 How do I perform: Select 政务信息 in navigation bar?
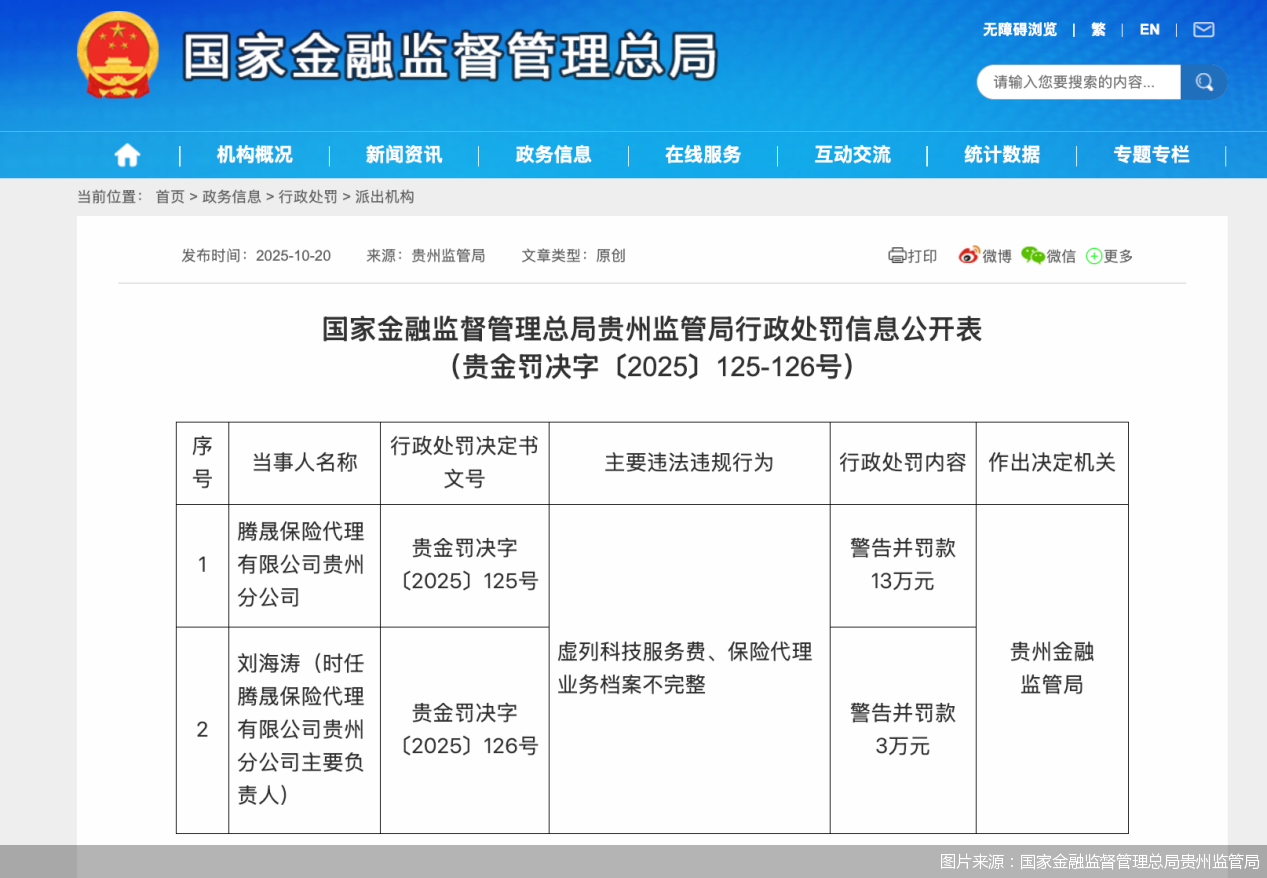pos(553,155)
